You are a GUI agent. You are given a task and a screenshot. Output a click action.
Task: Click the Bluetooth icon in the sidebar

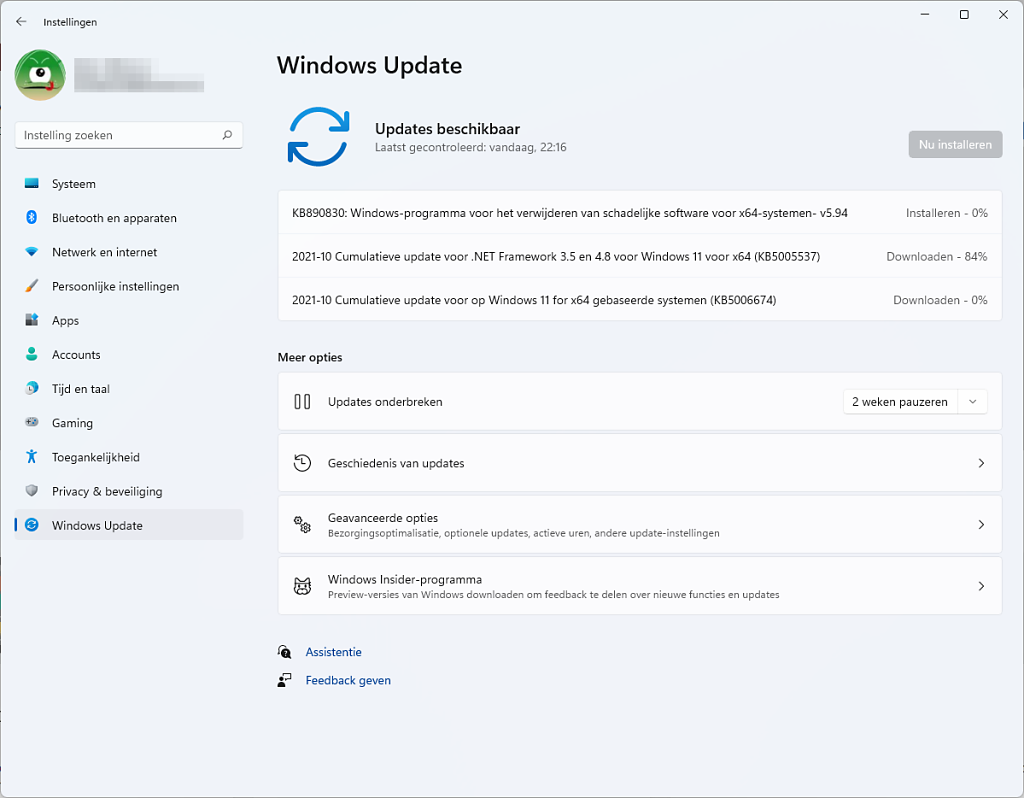[31, 217]
